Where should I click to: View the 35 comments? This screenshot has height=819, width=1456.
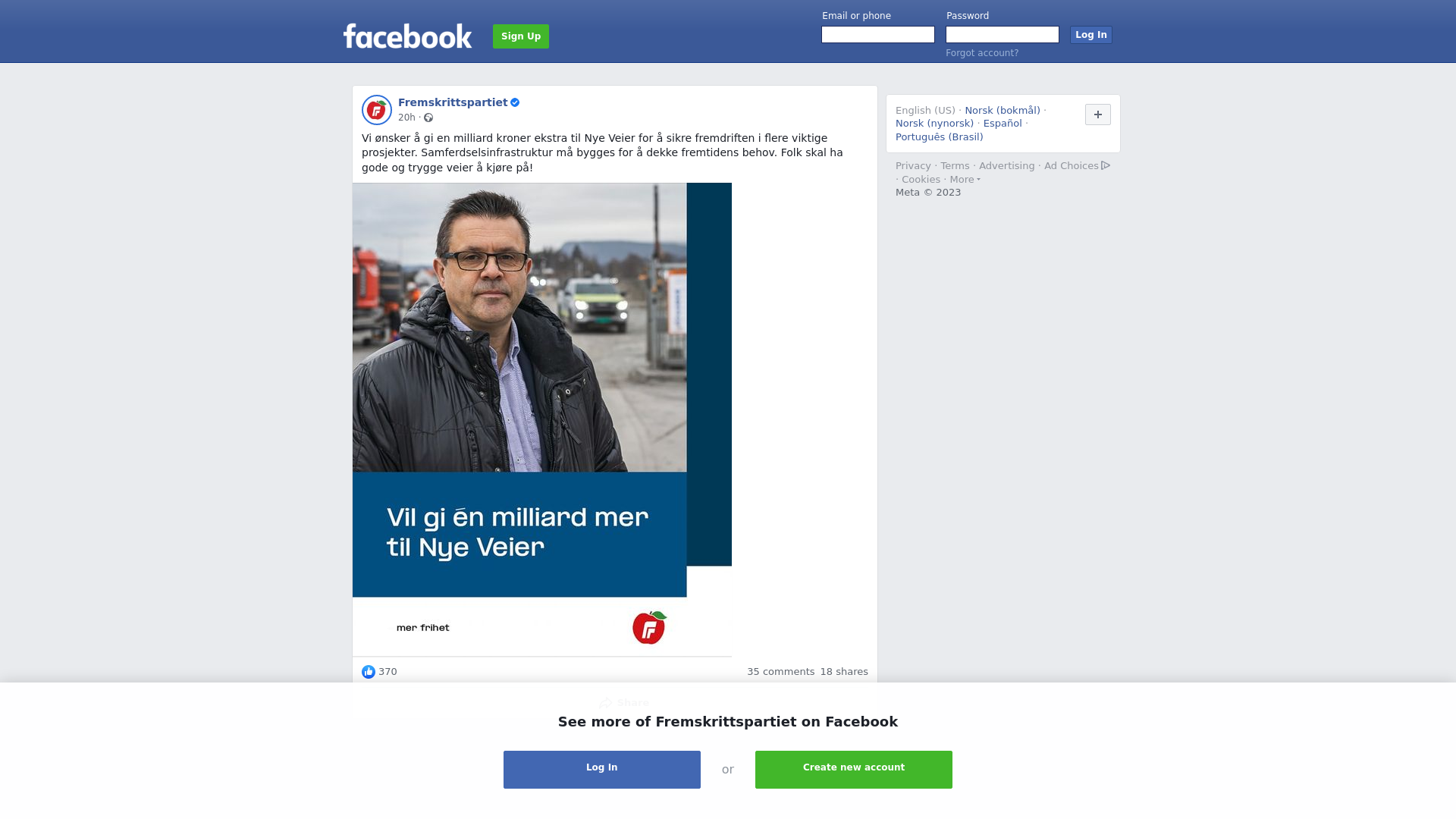coord(781,672)
